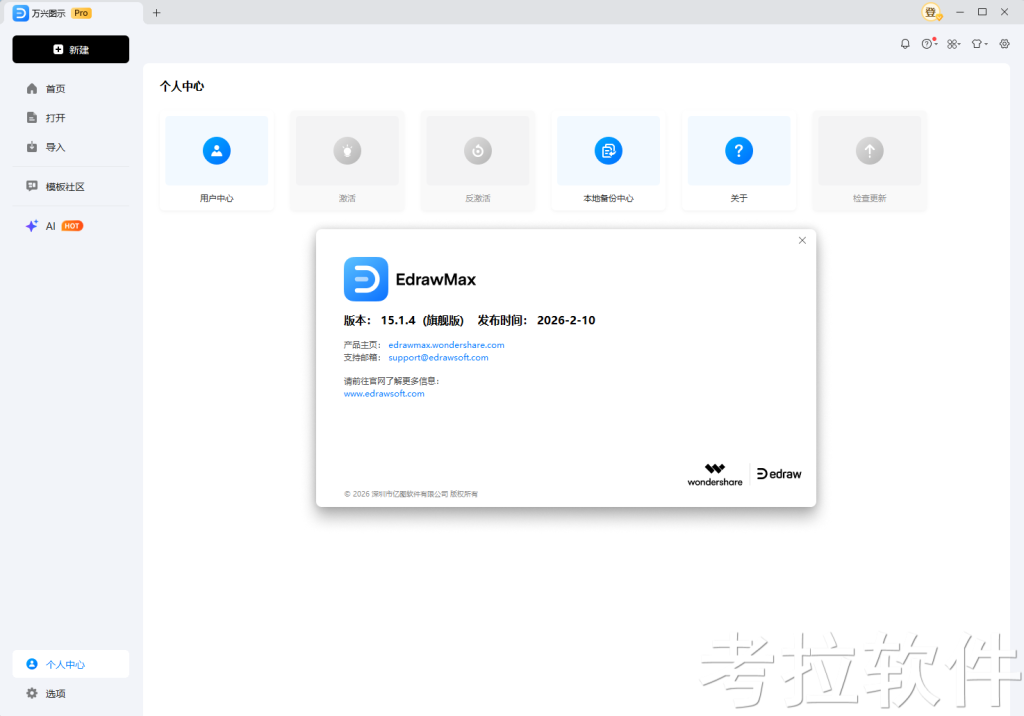Open the www.edrawsoft.com link
This screenshot has height=716, width=1024.
(x=384, y=393)
